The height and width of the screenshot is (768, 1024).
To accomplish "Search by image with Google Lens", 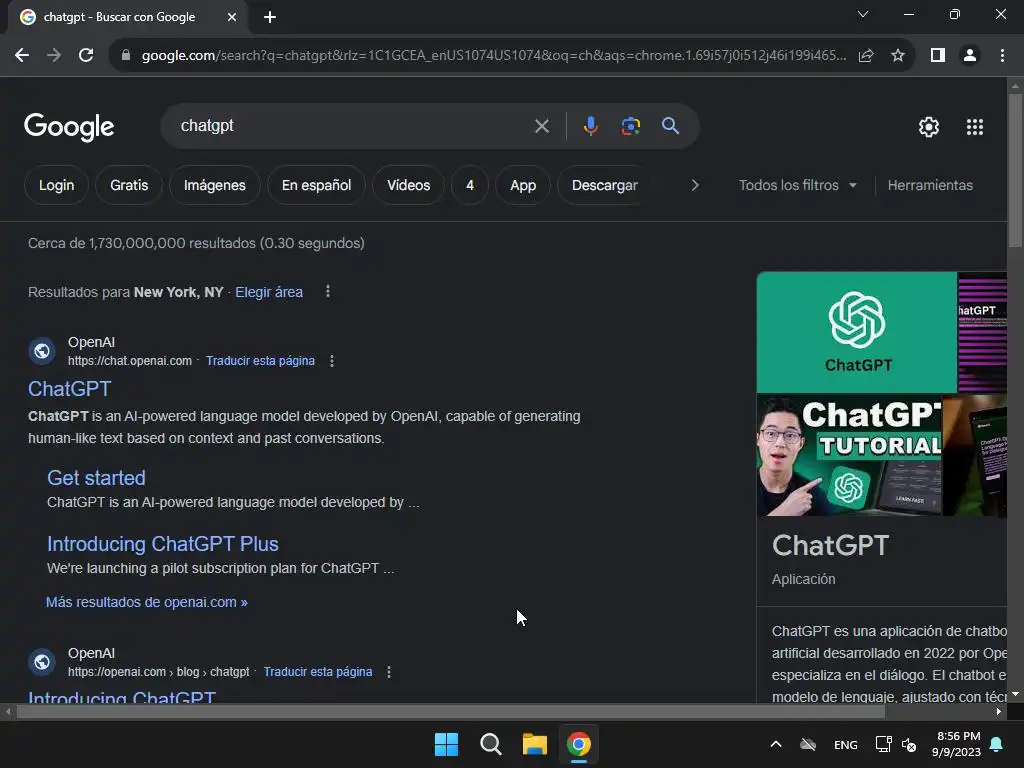I will click(631, 126).
